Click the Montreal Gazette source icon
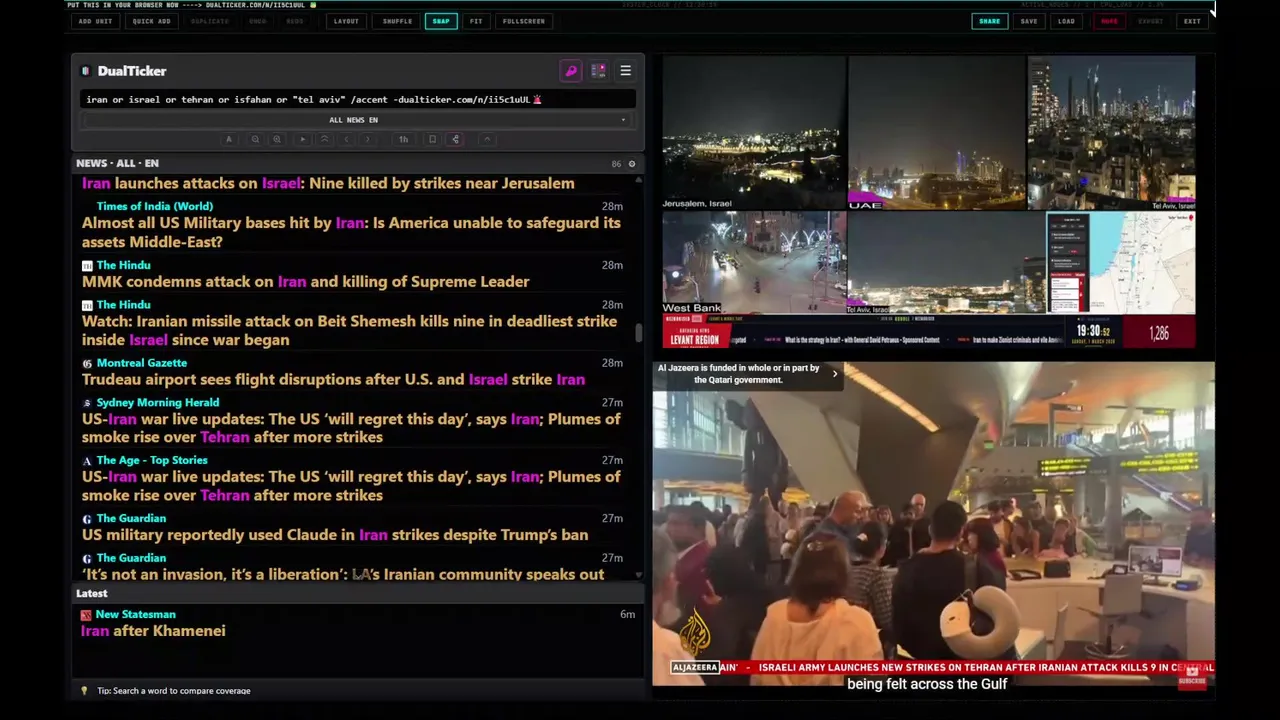 point(87,363)
